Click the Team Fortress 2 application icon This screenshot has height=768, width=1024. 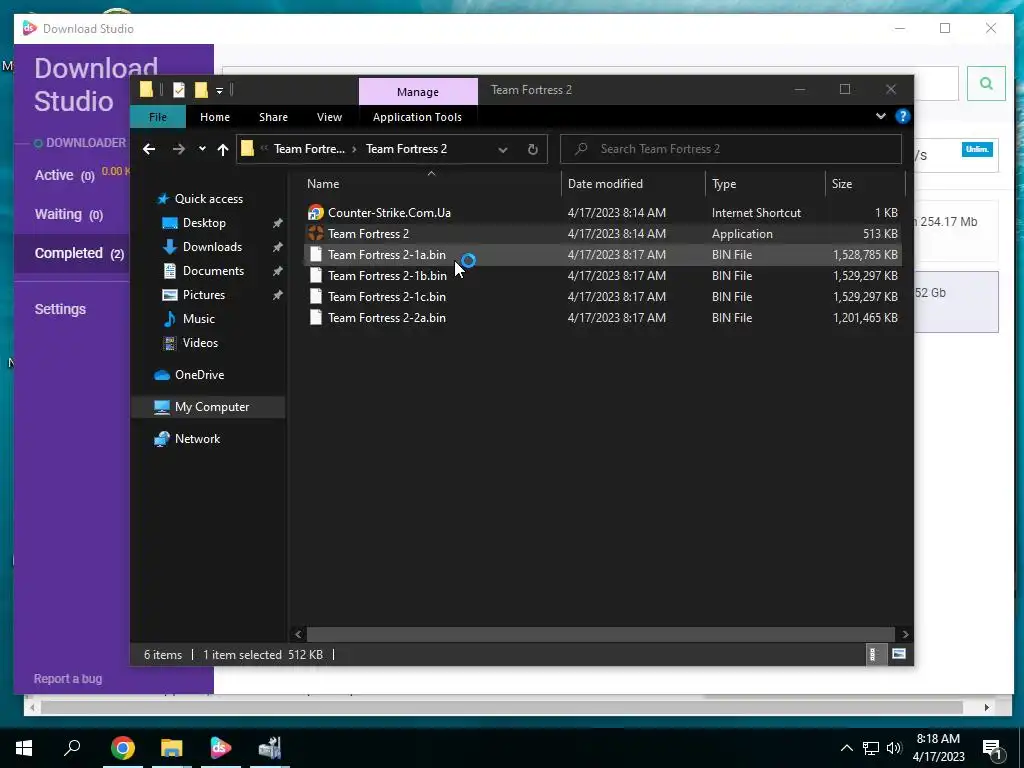tap(315, 234)
